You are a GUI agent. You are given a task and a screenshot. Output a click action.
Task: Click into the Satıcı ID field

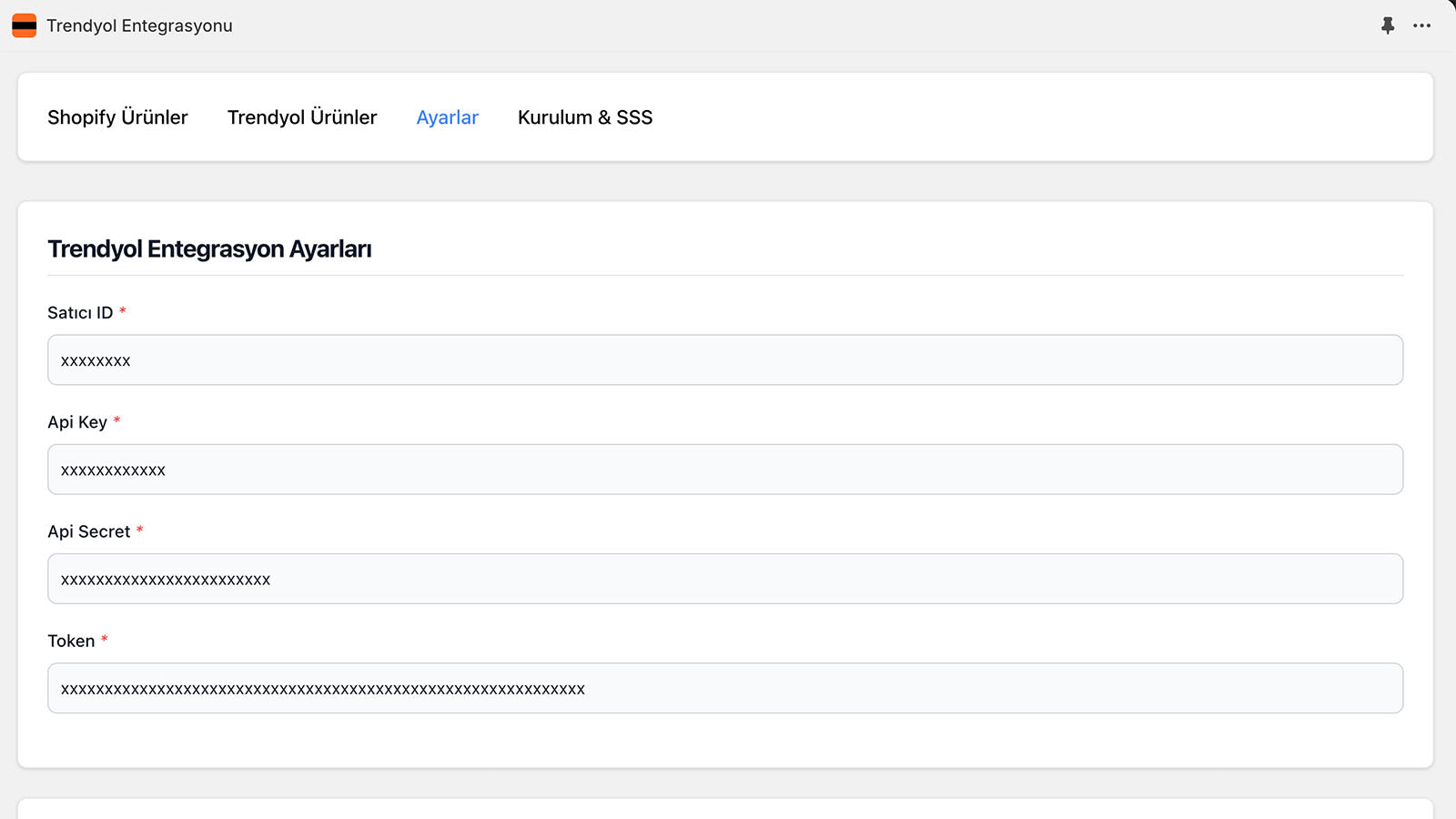724,360
